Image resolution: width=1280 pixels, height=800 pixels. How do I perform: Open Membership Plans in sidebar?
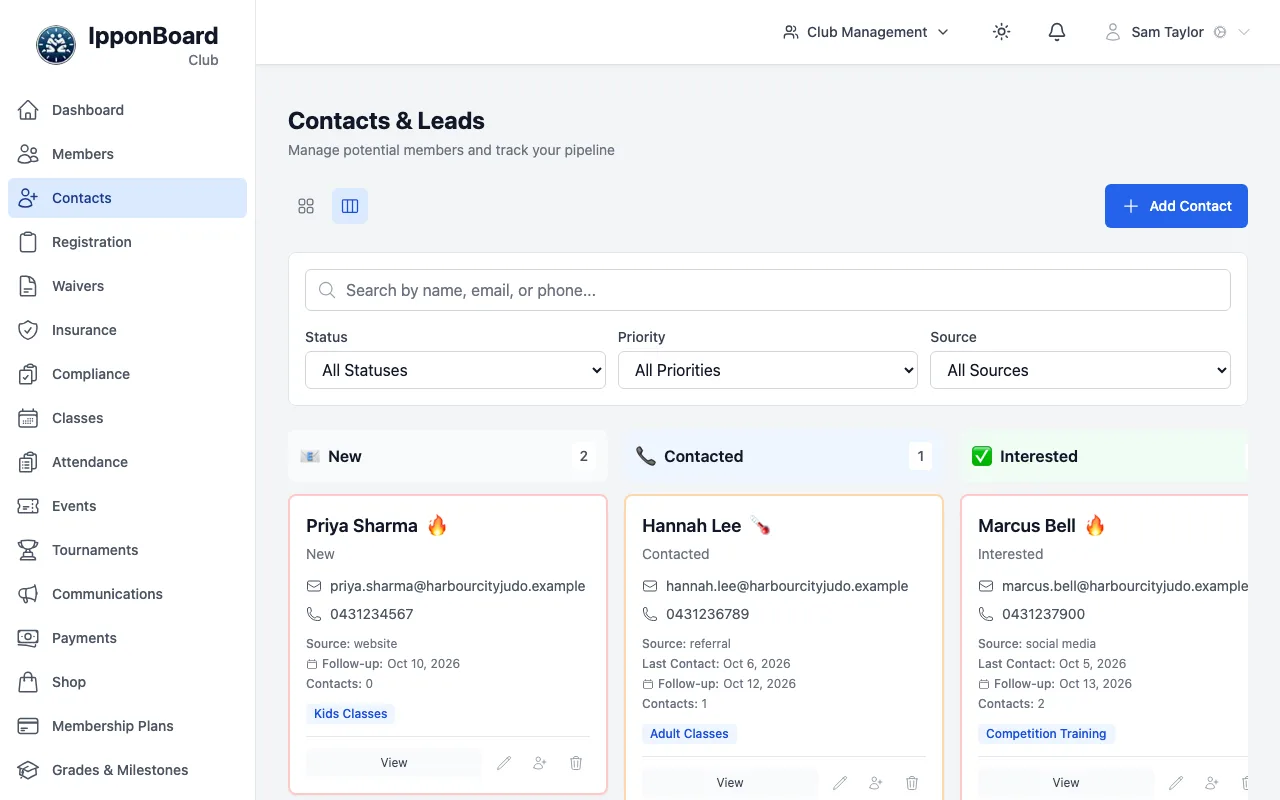click(127, 726)
